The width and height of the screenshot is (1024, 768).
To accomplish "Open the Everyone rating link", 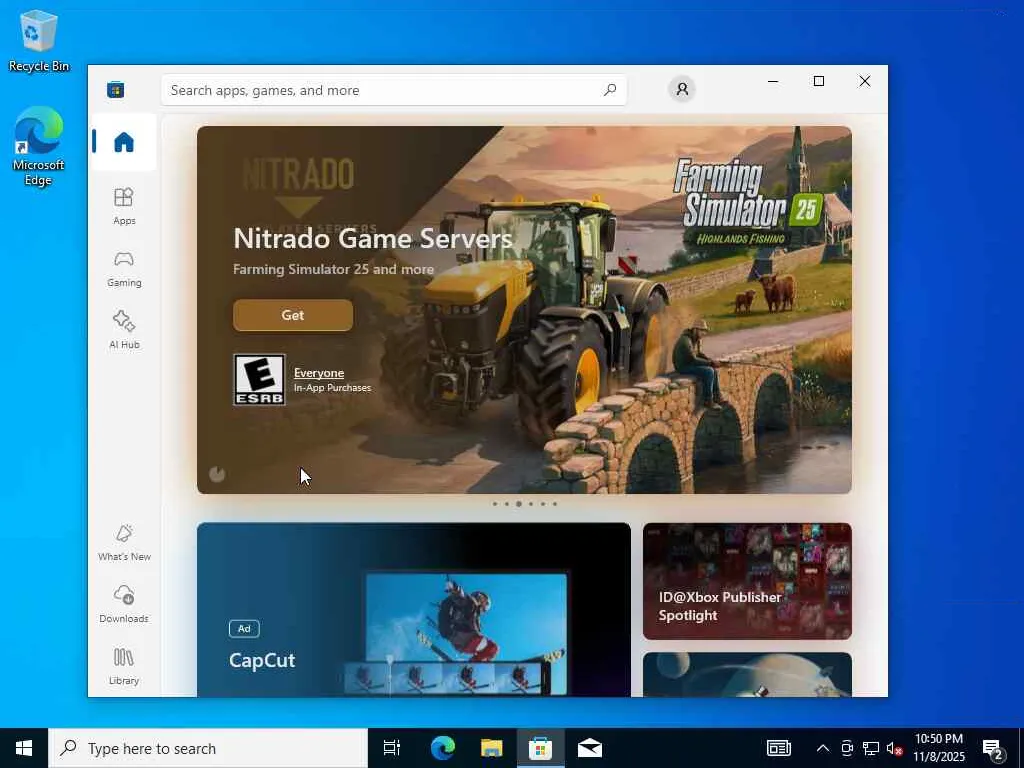I will 319,373.
